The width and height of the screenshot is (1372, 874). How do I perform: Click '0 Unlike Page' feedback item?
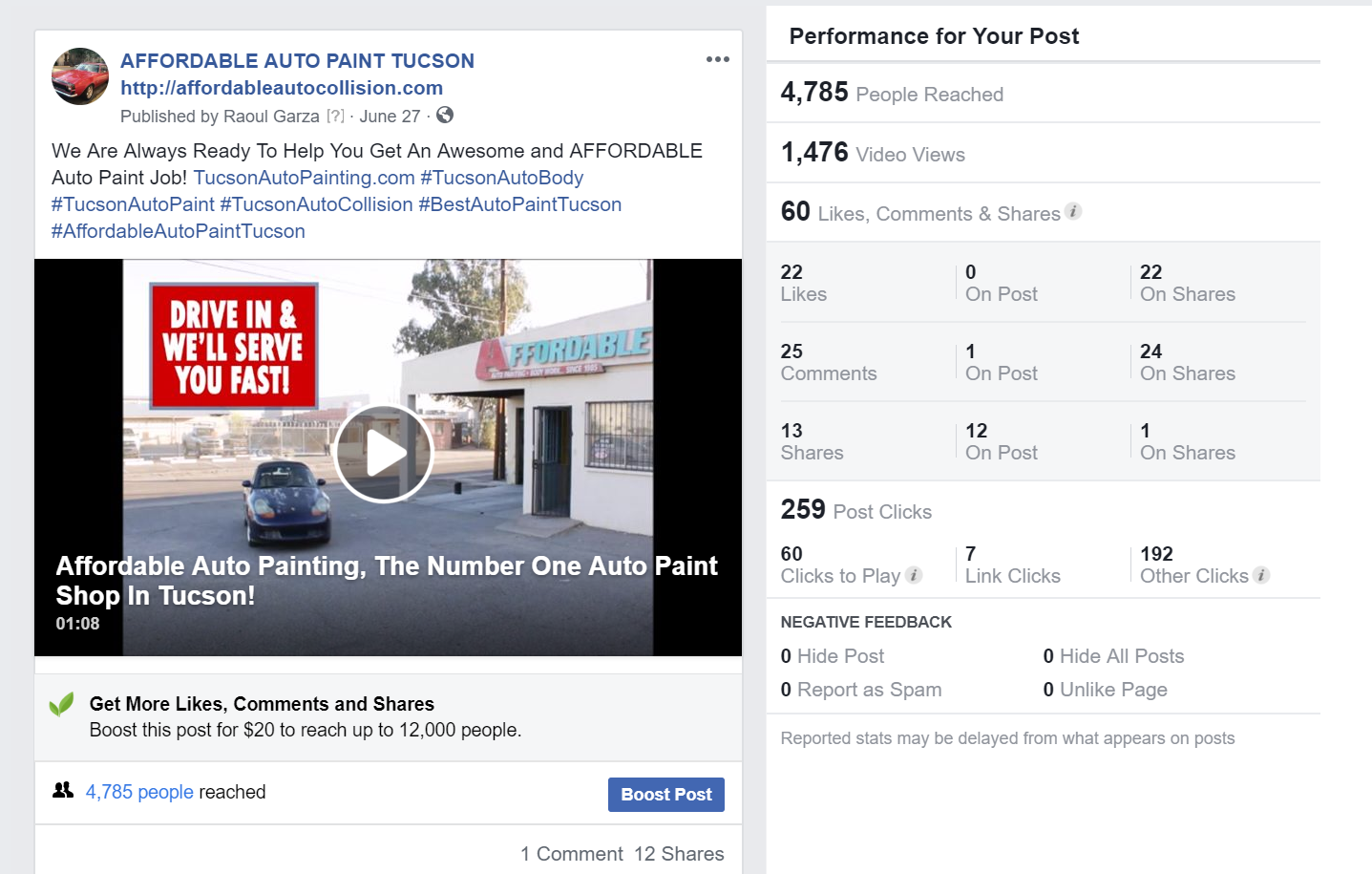[x=1106, y=690]
